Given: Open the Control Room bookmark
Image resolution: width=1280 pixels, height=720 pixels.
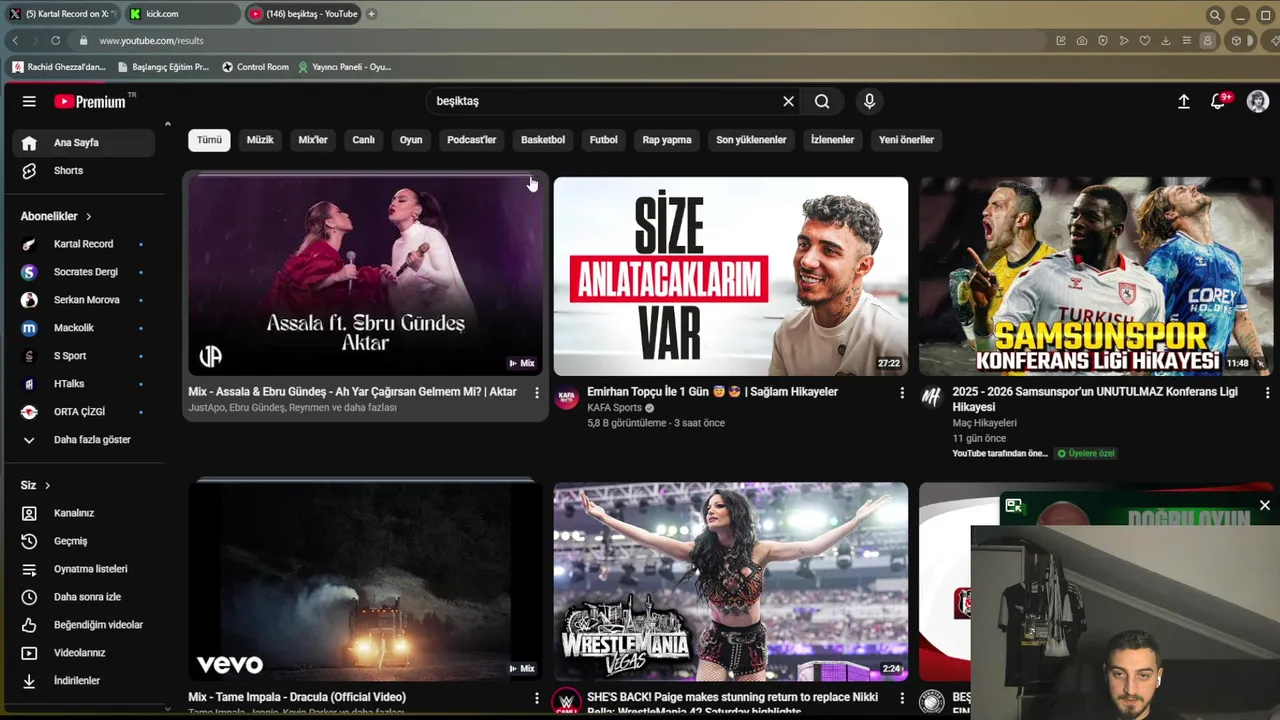Looking at the screenshot, I should (255, 67).
